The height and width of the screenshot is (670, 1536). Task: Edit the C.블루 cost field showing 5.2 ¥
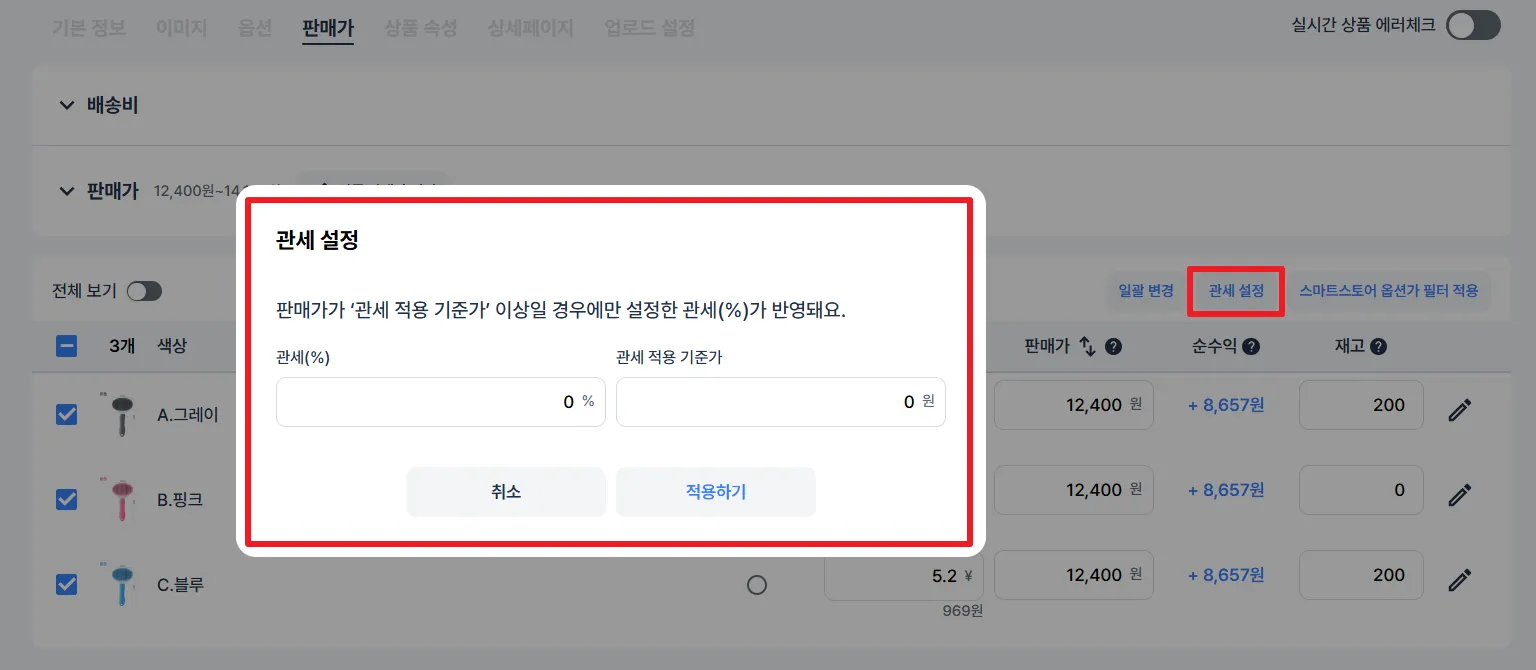(x=904, y=575)
